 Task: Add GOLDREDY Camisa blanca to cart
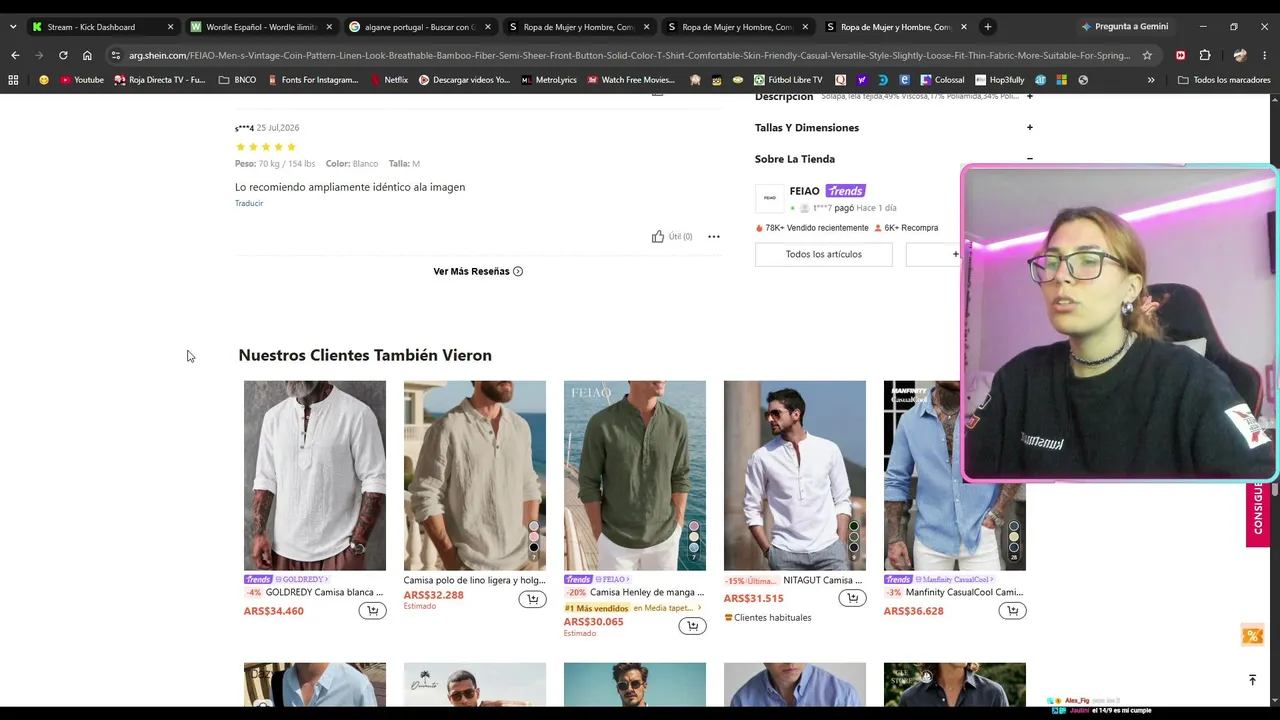click(372, 611)
